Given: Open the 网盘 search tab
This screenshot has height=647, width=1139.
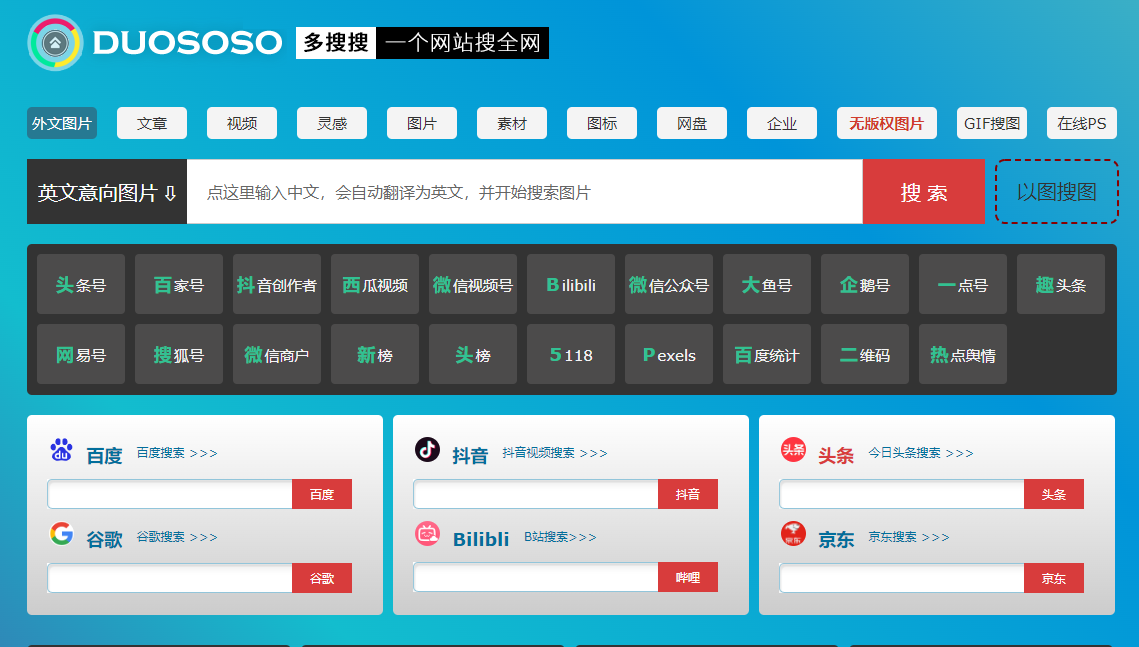Looking at the screenshot, I should pos(692,124).
